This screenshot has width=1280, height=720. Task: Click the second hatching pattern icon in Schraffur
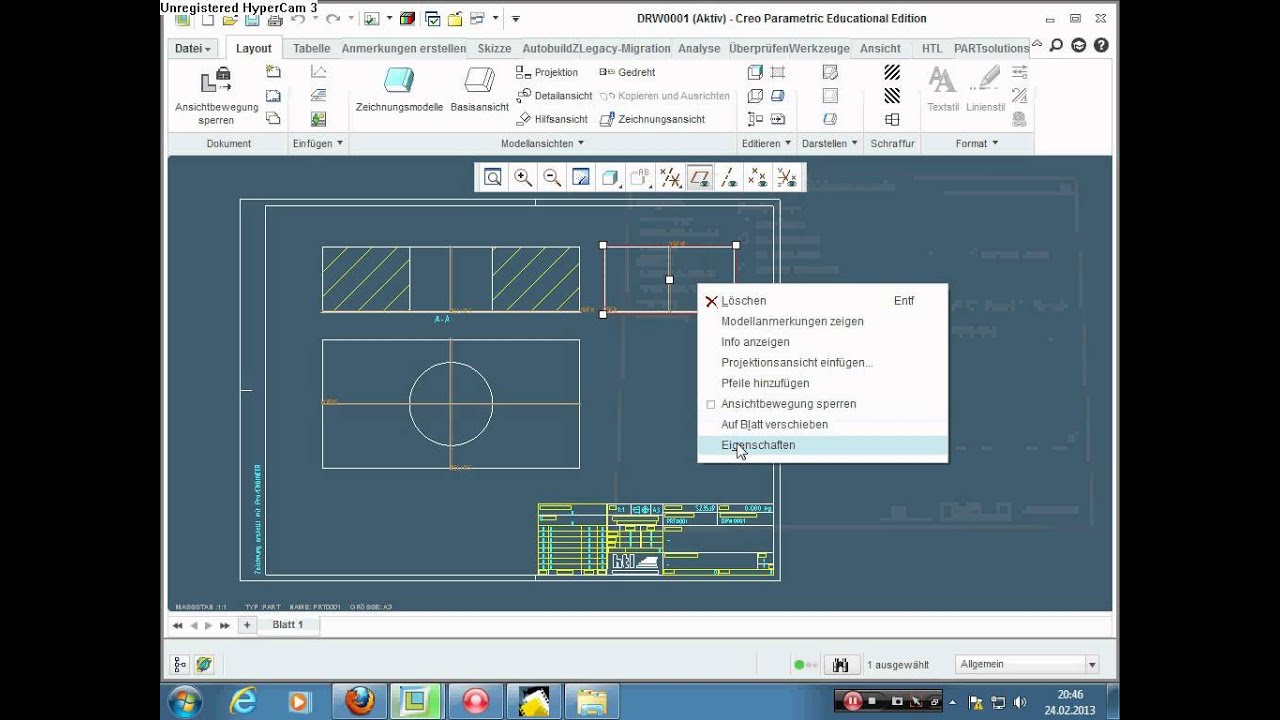point(892,96)
